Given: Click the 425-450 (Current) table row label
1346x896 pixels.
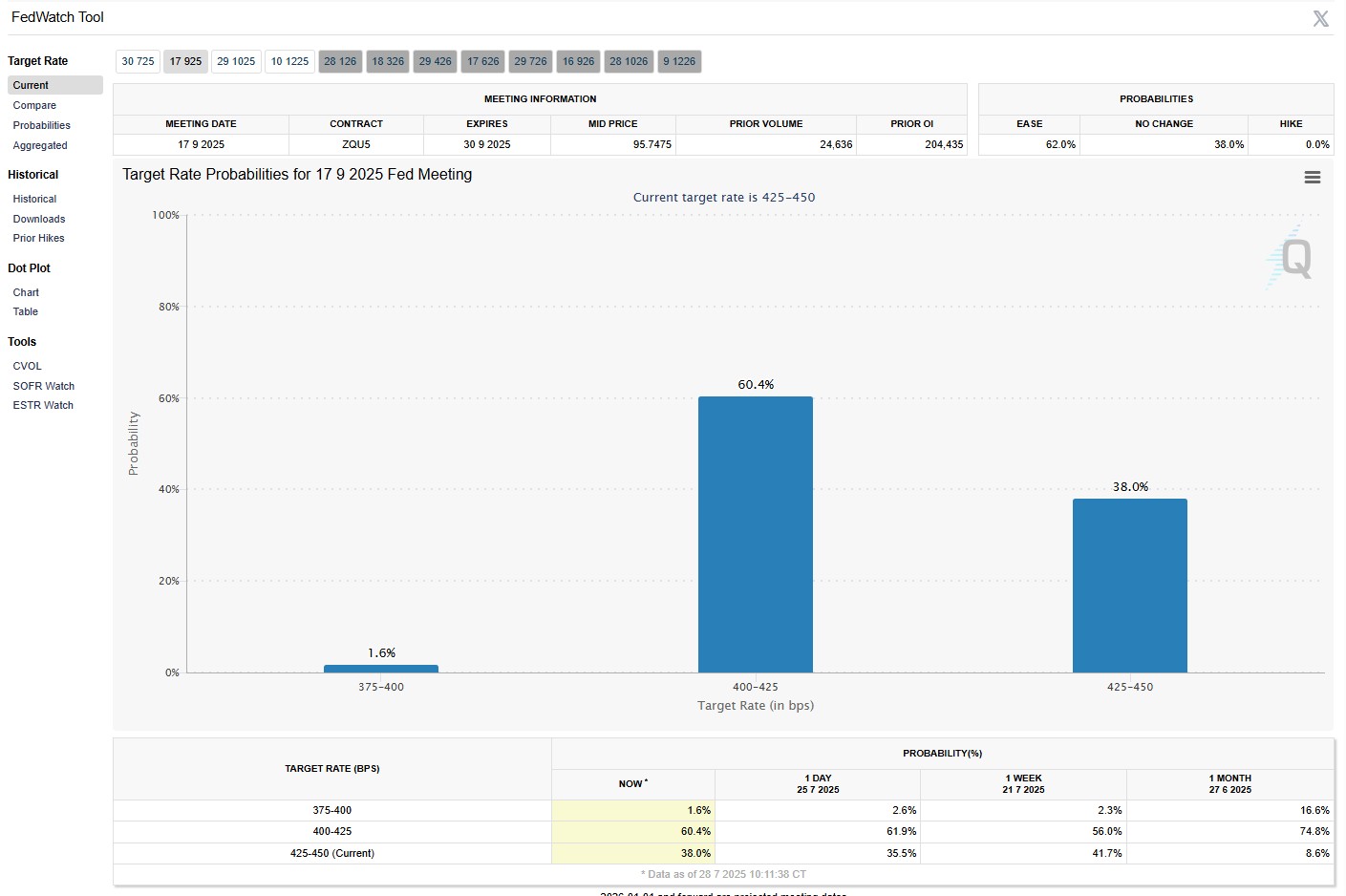Looking at the screenshot, I should click(x=332, y=853).
